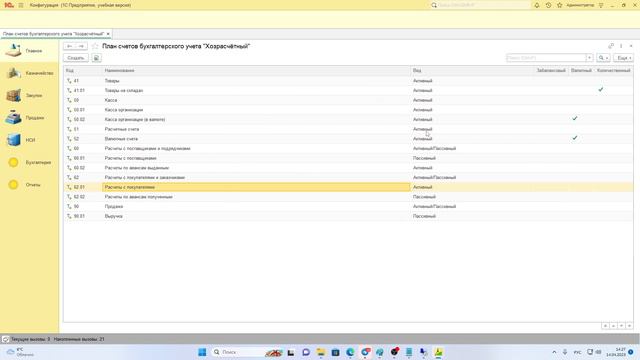Click the copy-create icon next to Создать

[96, 58]
